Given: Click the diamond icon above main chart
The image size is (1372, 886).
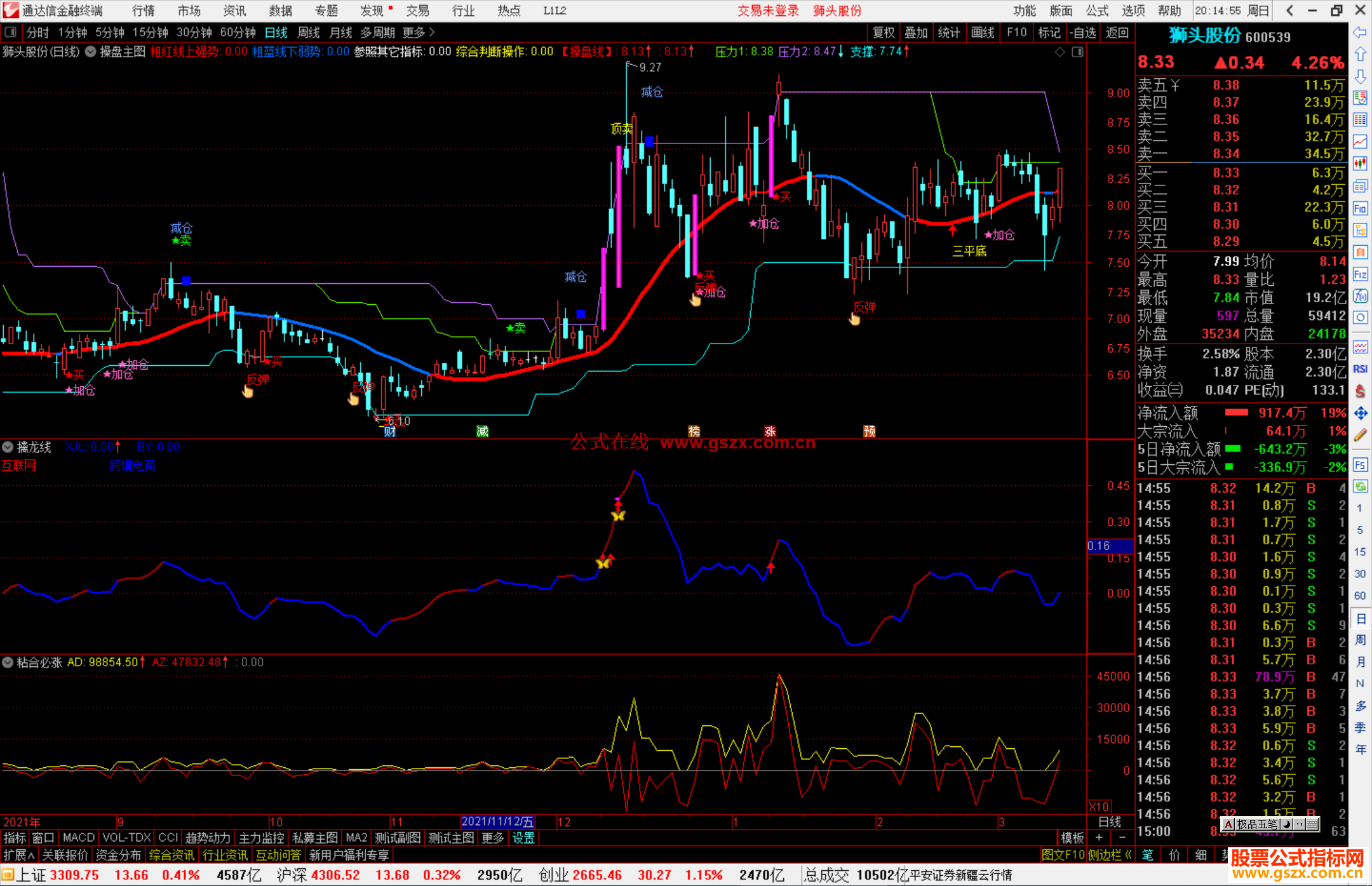Looking at the screenshot, I should [x=1059, y=52].
